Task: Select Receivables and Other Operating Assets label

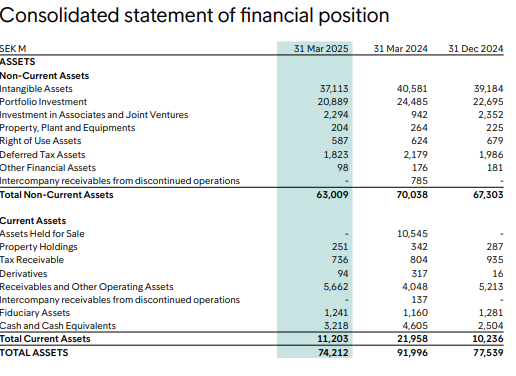Action: click(87, 287)
